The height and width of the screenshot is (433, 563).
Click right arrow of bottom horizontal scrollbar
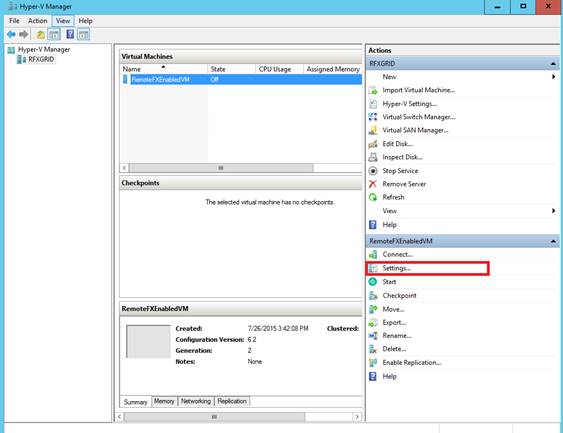click(357, 417)
